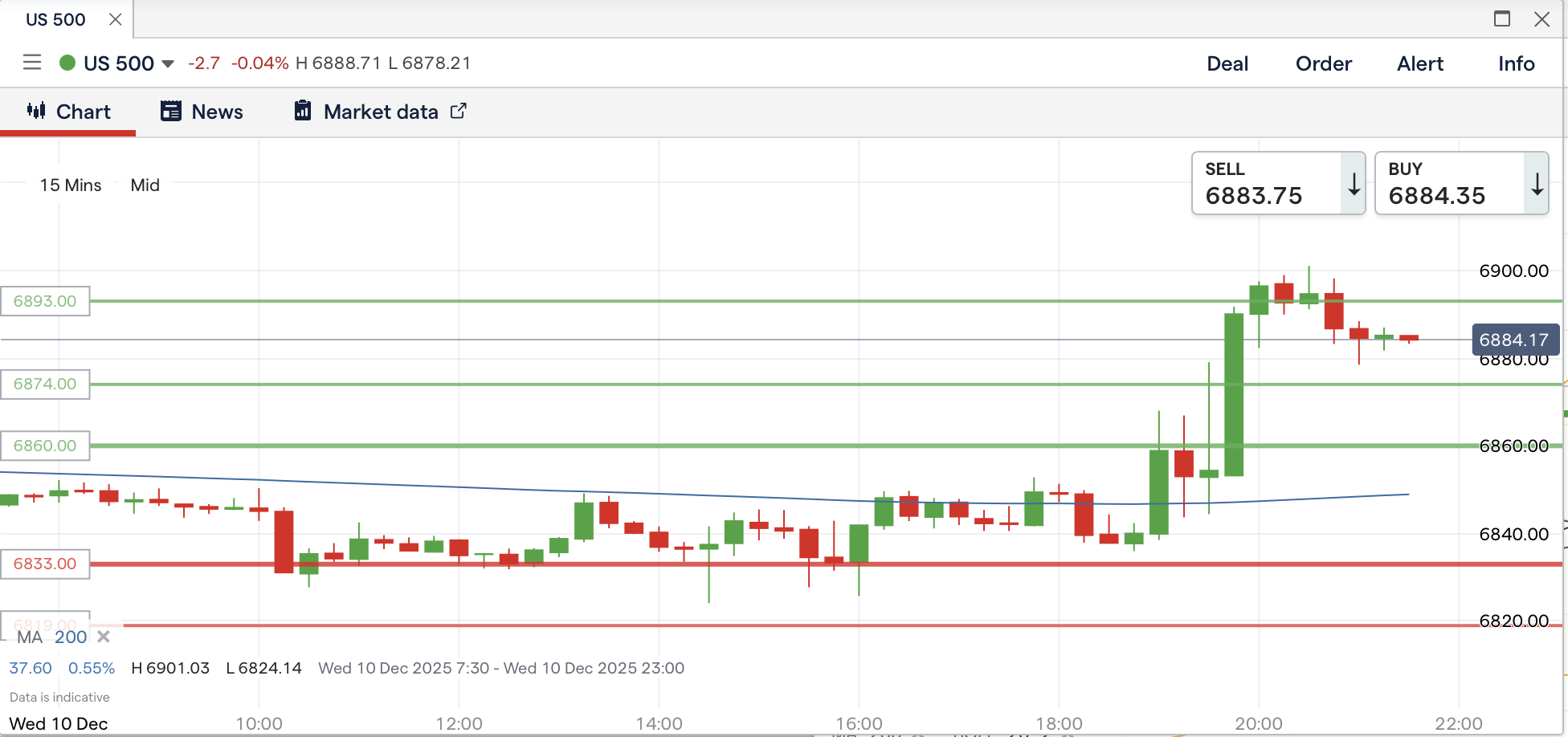Image resolution: width=1568 pixels, height=737 pixels.
Task: Click the green market status dot
Action: click(x=67, y=63)
